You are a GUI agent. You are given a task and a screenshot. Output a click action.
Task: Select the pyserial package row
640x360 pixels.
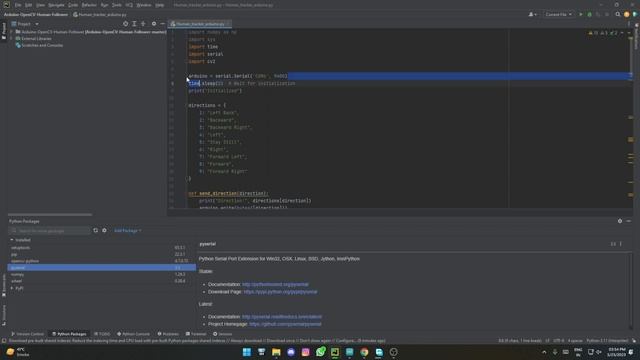(x=101, y=268)
